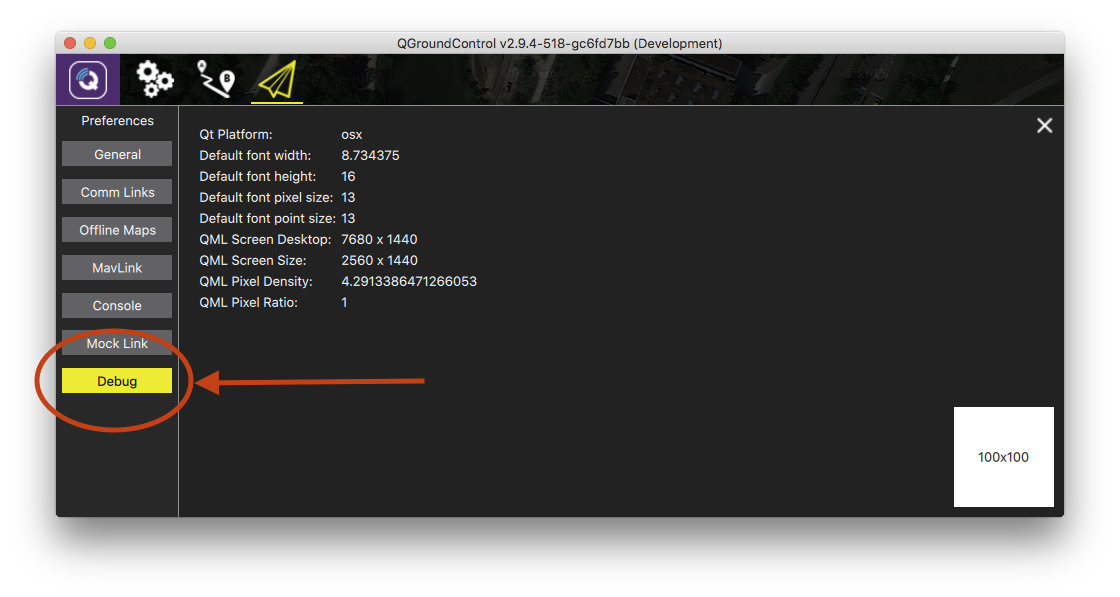Click the QML Pixel Ratio value 1
Image resolution: width=1120 pixels, height=597 pixels.
point(344,303)
